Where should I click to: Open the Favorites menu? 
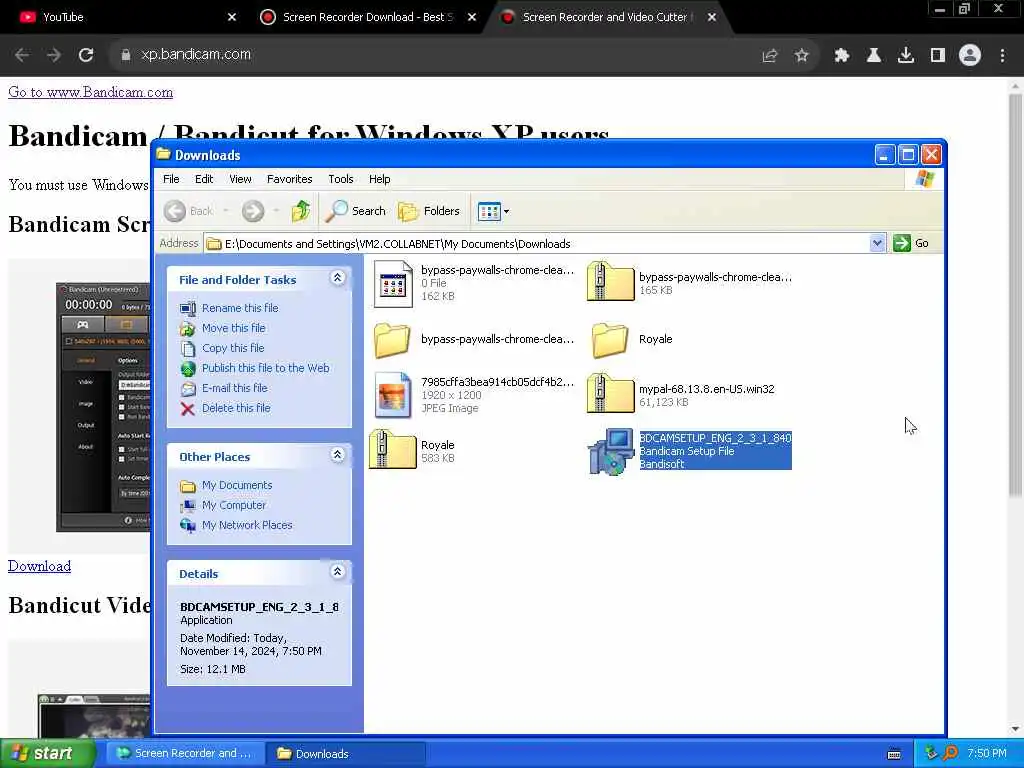click(289, 179)
